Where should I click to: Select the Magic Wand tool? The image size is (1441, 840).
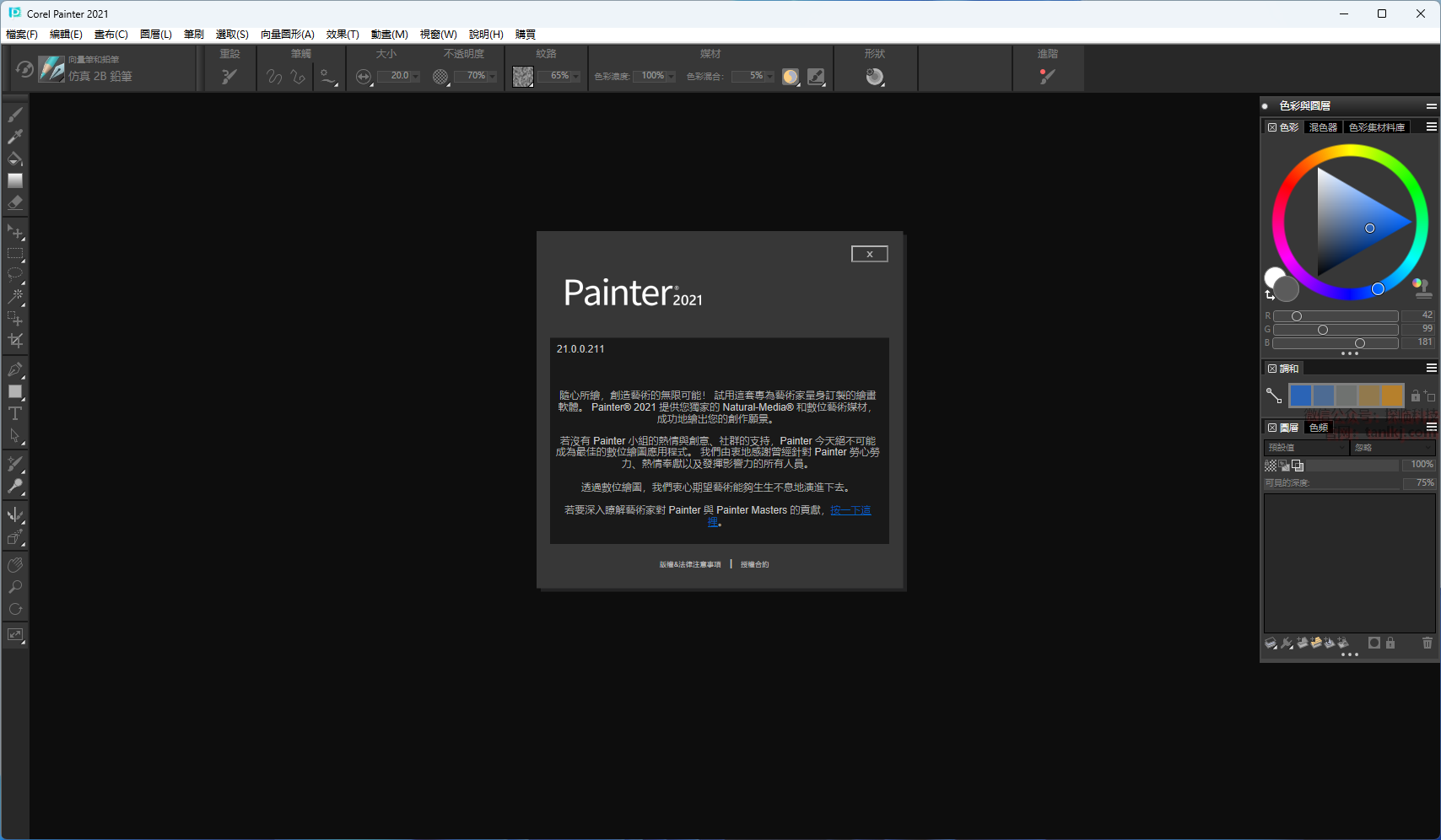15,297
